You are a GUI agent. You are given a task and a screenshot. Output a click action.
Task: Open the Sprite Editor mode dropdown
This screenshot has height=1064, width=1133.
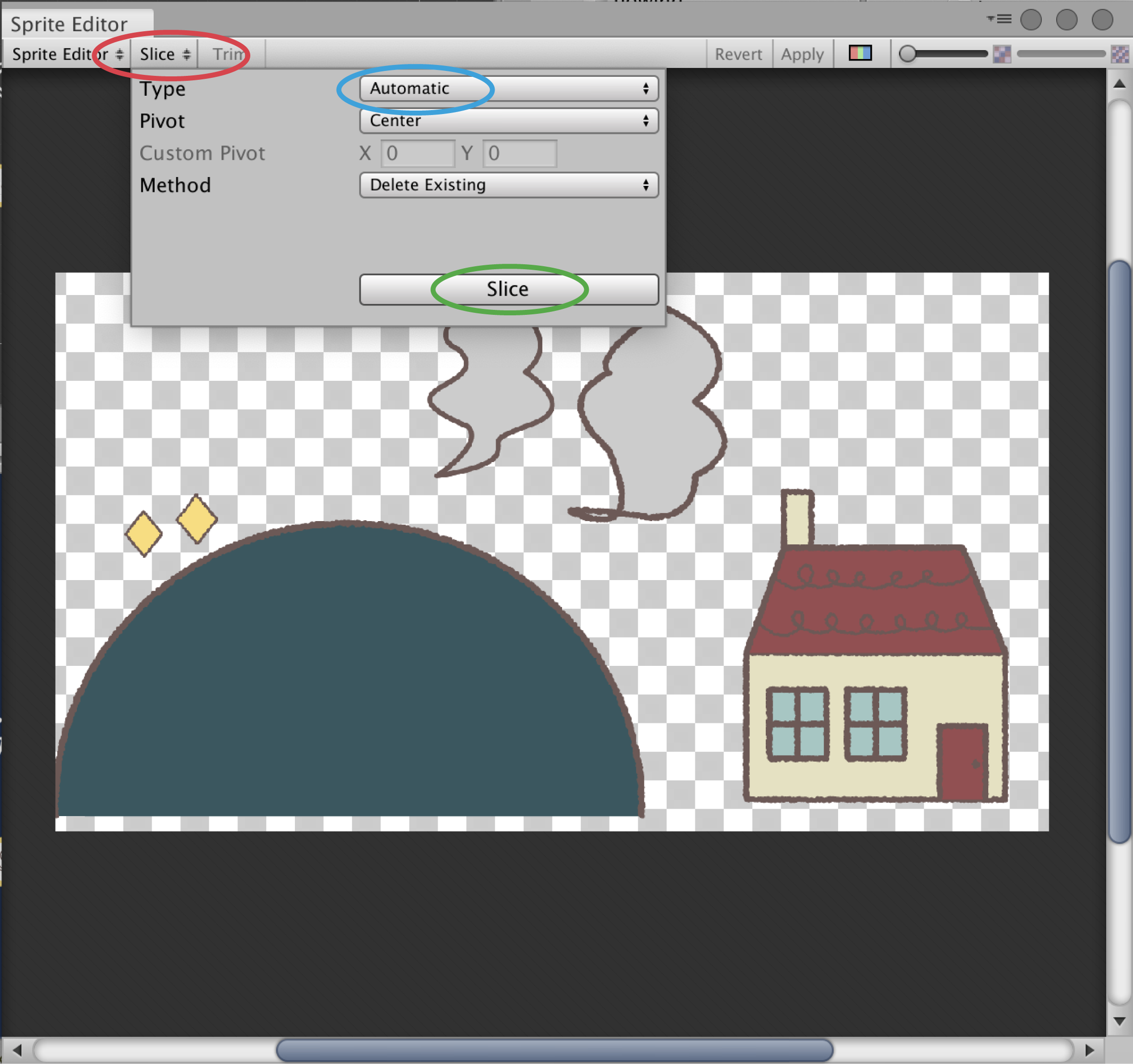tap(67, 54)
